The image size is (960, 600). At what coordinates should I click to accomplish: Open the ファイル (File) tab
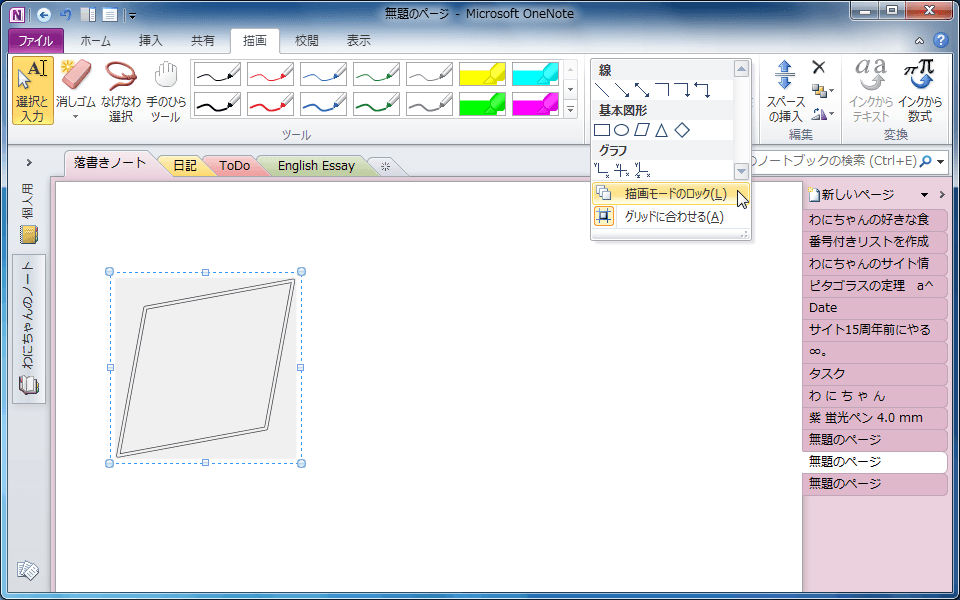[36, 41]
